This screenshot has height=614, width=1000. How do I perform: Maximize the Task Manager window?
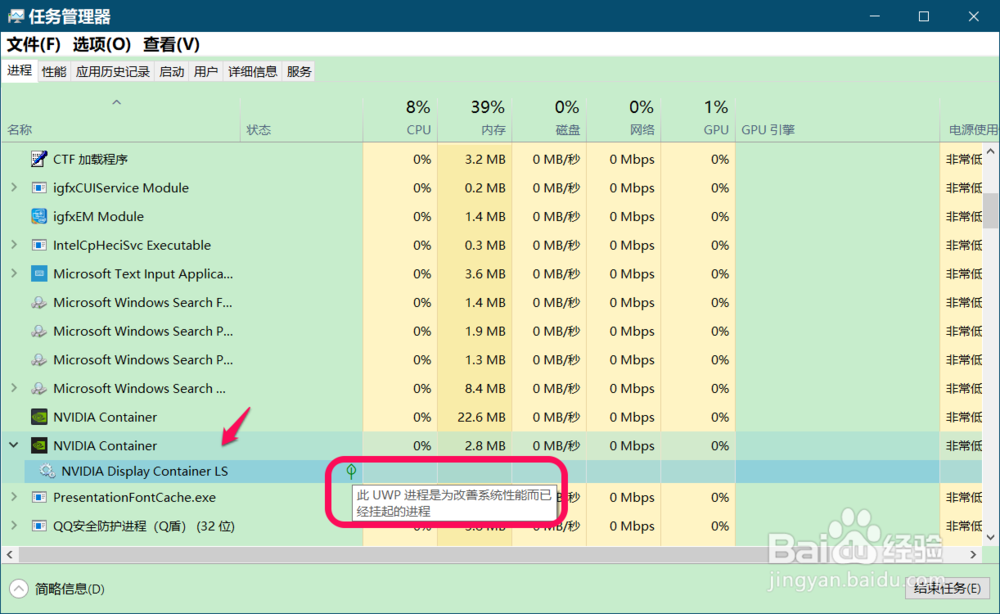point(923,16)
